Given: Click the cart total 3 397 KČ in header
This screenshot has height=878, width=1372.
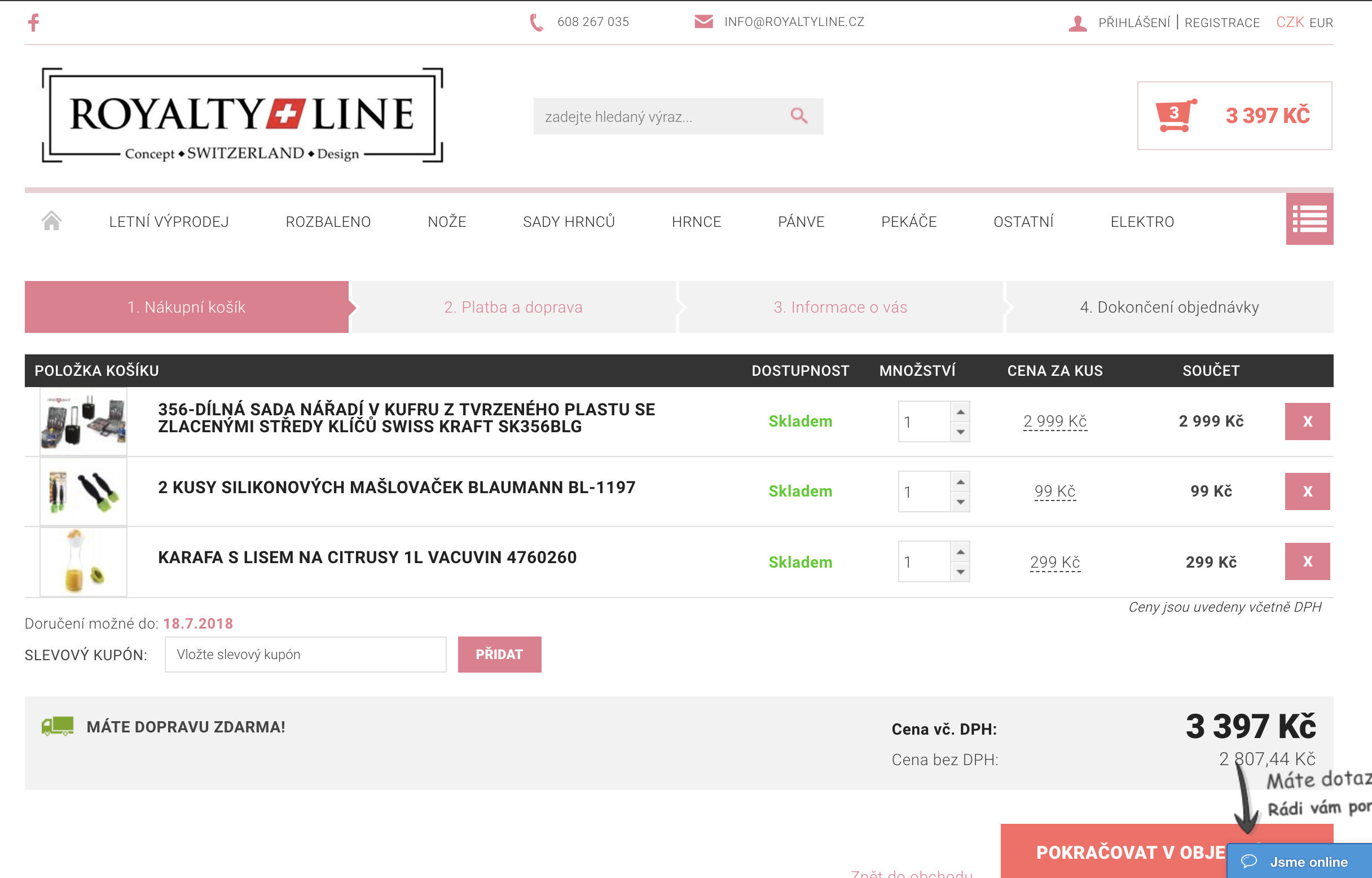Looking at the screenshot, I should click(x=1268, y=116).
